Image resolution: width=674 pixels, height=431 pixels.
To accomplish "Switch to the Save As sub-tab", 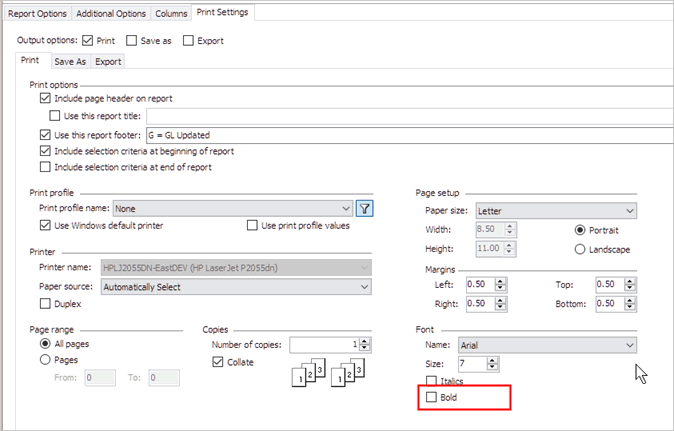I will 70,61.
